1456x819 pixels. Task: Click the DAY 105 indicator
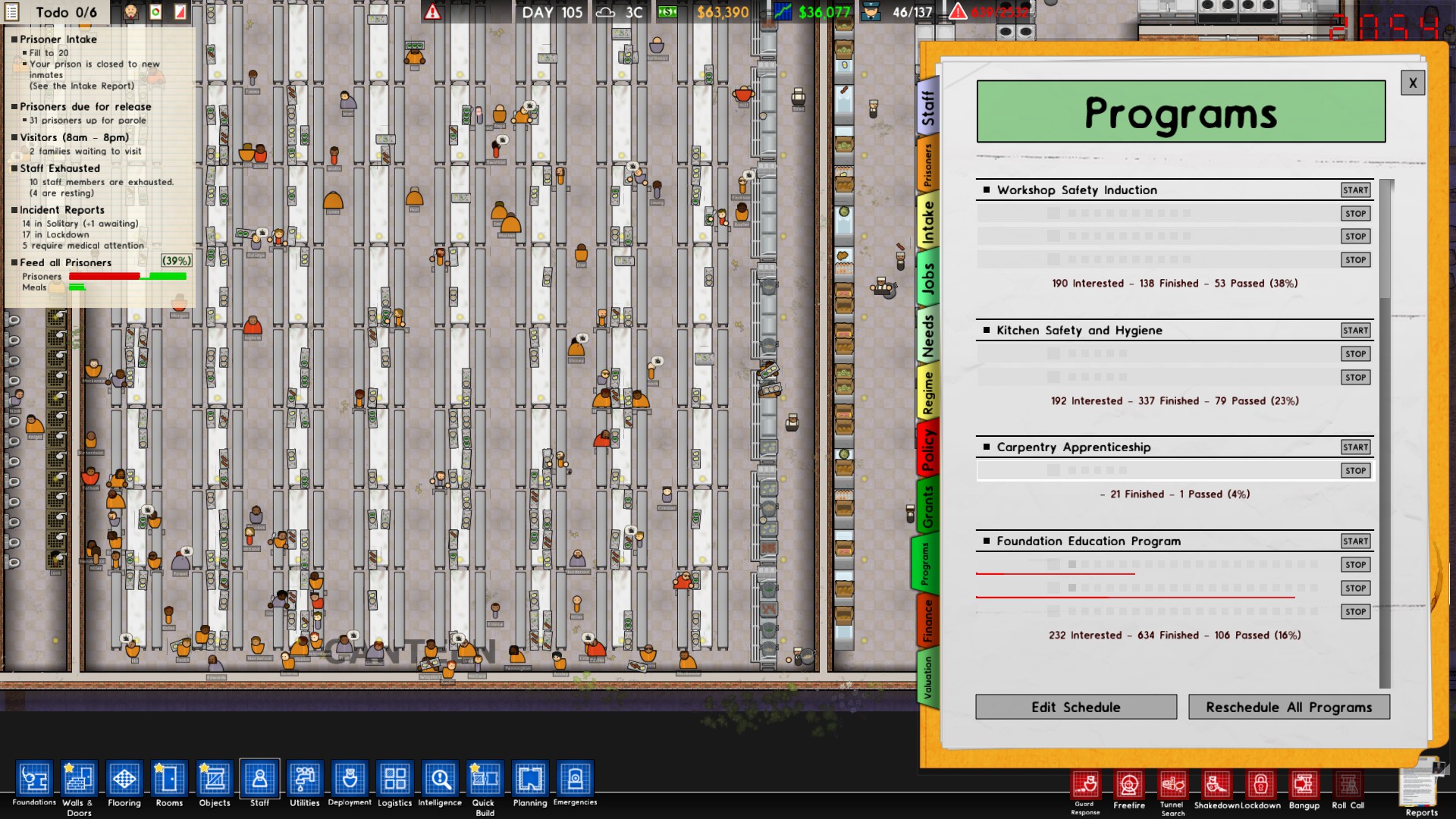click(x=552, y=12)
